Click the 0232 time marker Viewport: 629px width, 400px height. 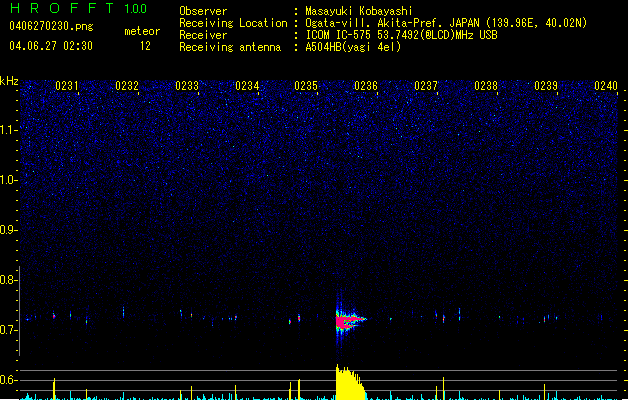point(127,86)
